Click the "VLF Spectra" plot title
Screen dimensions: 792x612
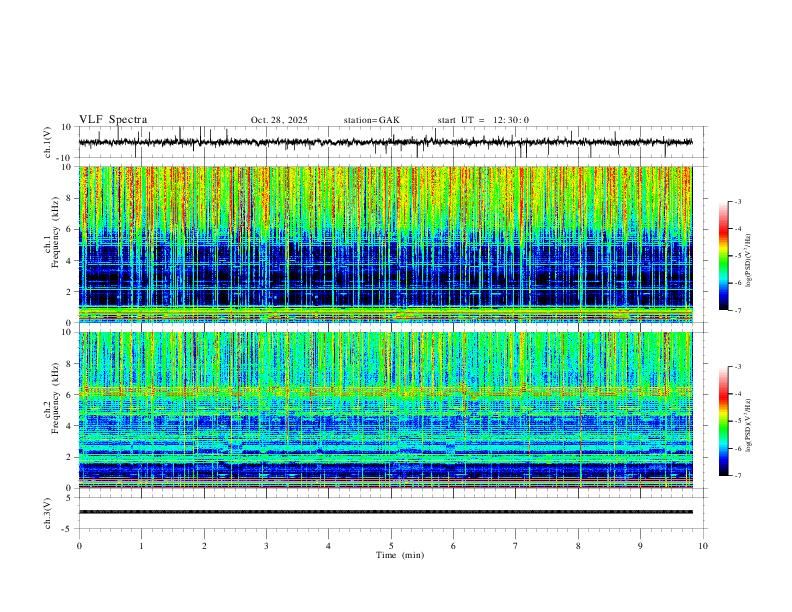113,120
